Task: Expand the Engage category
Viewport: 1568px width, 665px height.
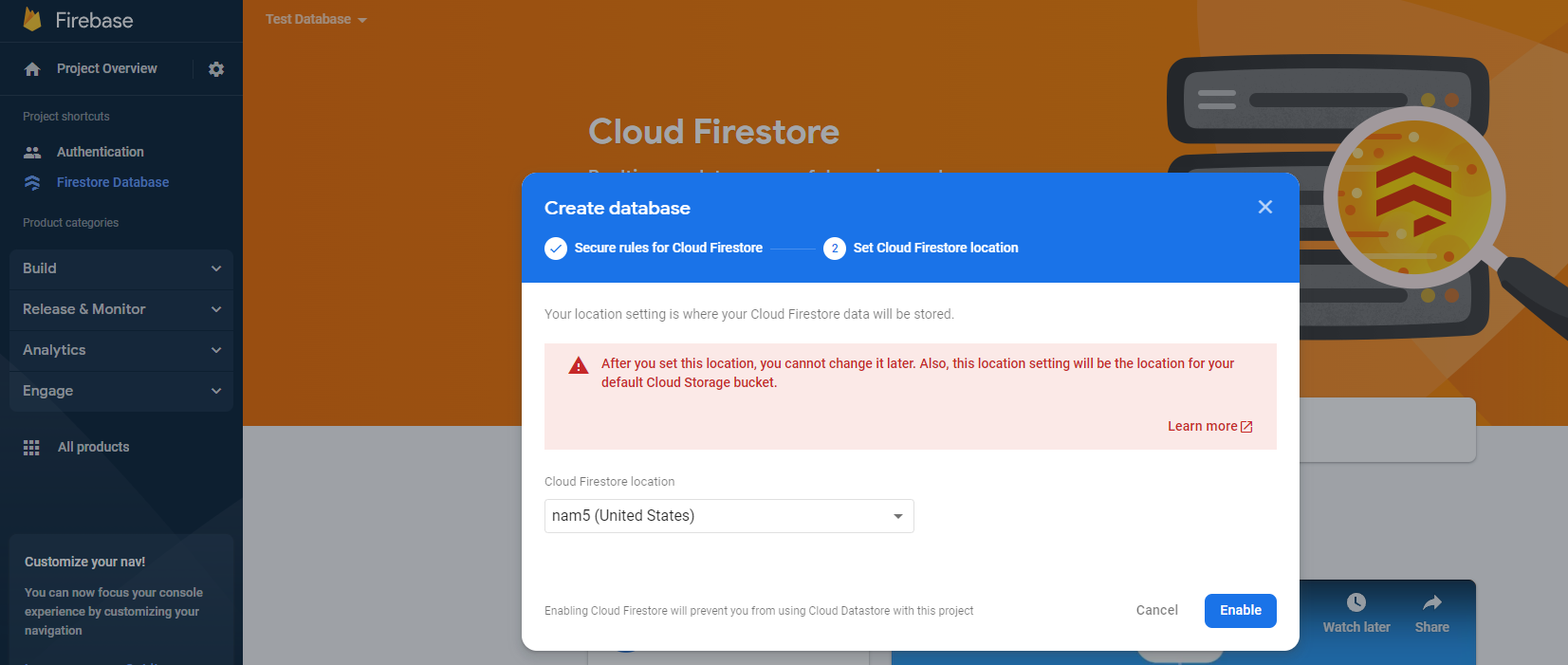Action: pos(121,391)
